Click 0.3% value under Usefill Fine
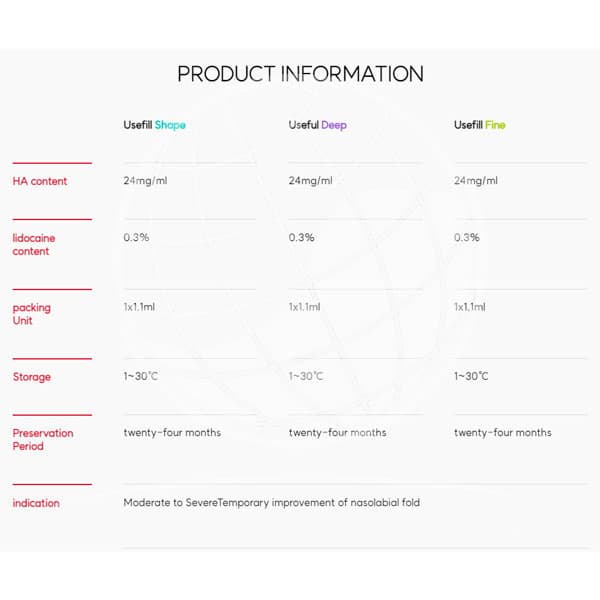This screenshot has height=600, width=600. [x=466, y=237]
